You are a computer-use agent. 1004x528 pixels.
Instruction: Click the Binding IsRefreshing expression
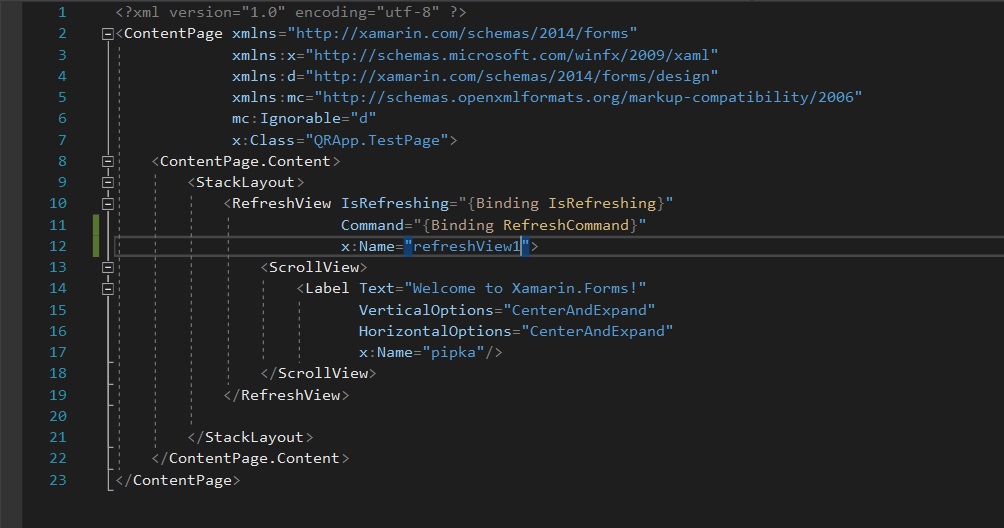[566, 204]
